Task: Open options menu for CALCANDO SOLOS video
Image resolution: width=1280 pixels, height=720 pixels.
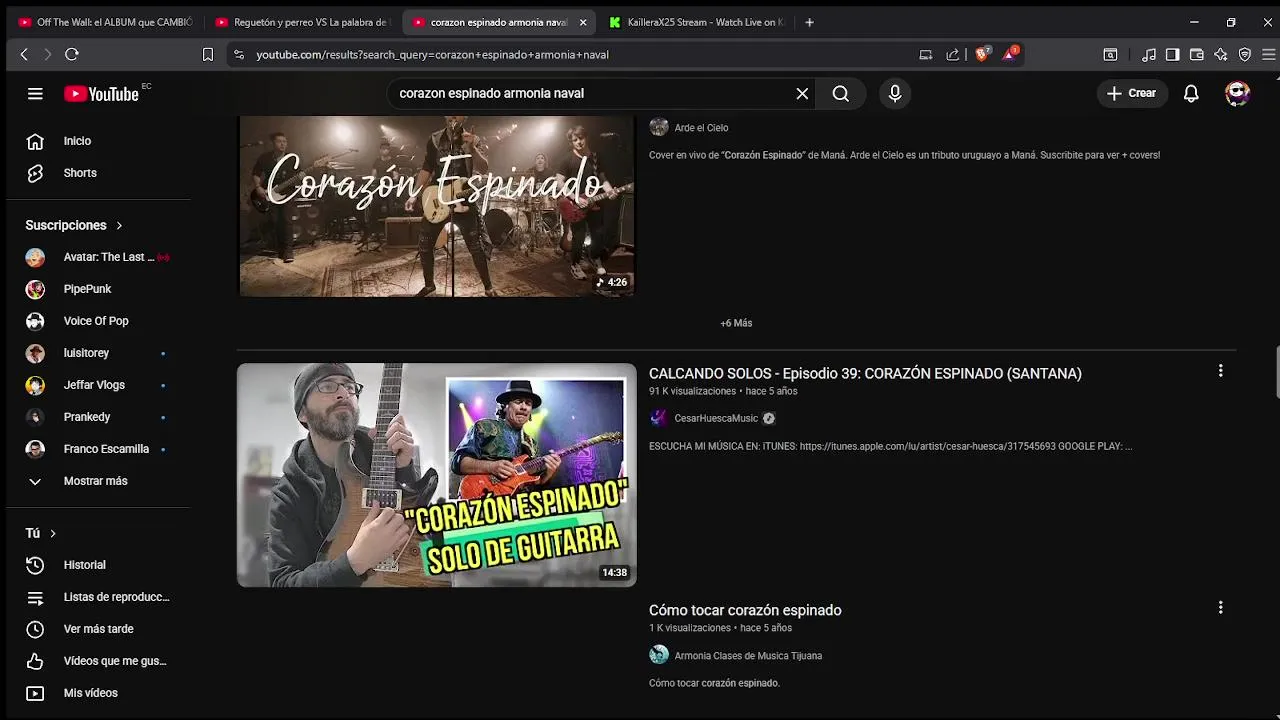Action: (1220, 371)
